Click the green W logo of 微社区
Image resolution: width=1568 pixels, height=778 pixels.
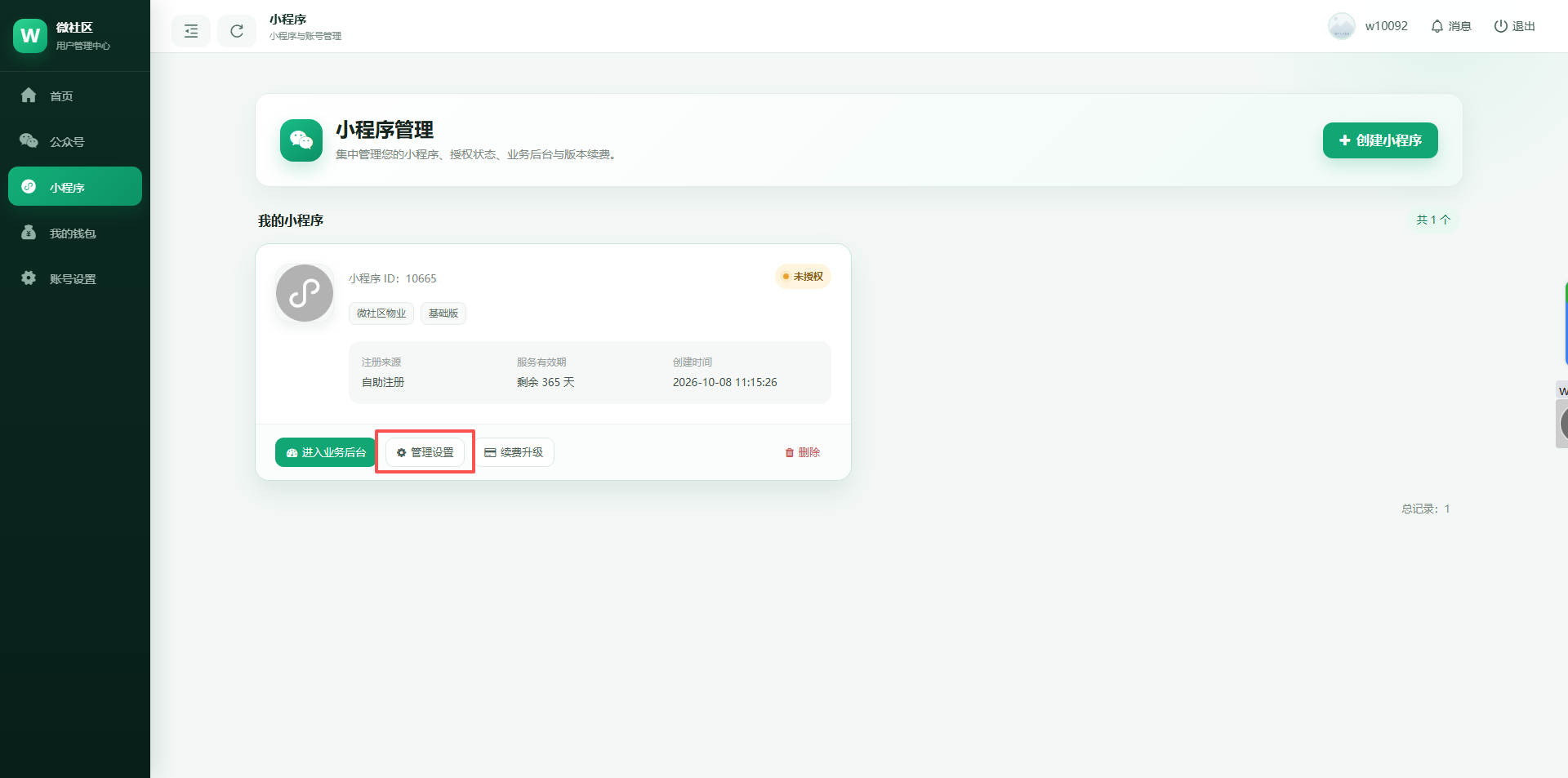pos(30,36)
